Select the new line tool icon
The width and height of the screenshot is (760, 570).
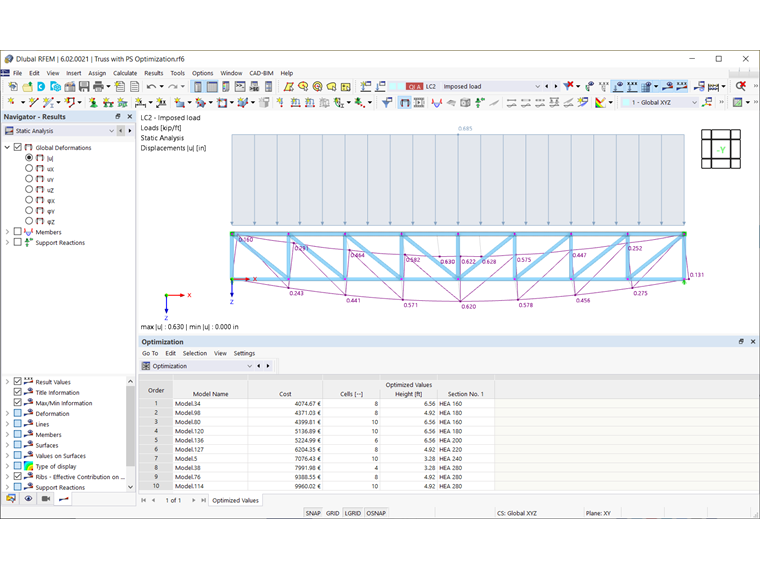point(33,102)
